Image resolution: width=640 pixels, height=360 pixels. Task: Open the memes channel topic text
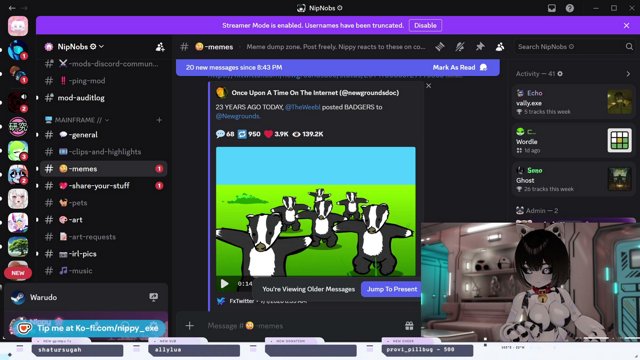(x=336, y=47)
